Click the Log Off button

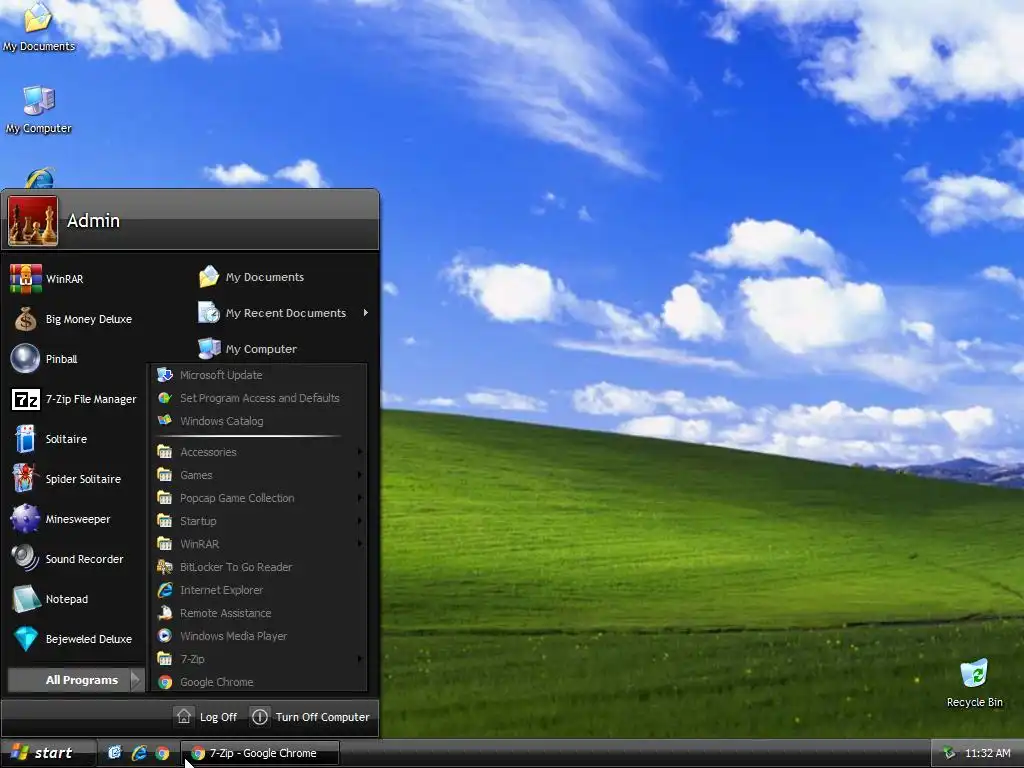pos(206,716)
